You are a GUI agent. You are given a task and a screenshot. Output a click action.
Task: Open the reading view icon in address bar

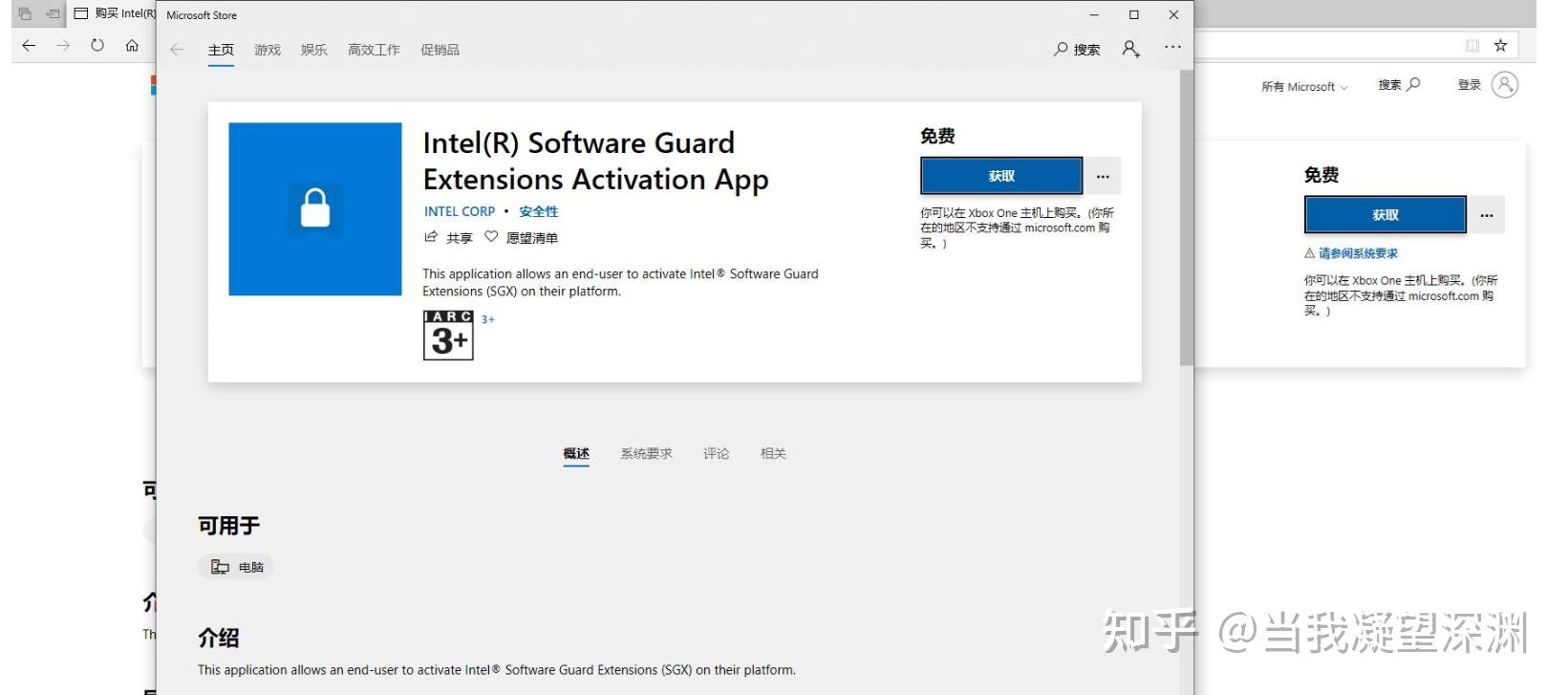pyautogui.click(x=1472, y=45)
